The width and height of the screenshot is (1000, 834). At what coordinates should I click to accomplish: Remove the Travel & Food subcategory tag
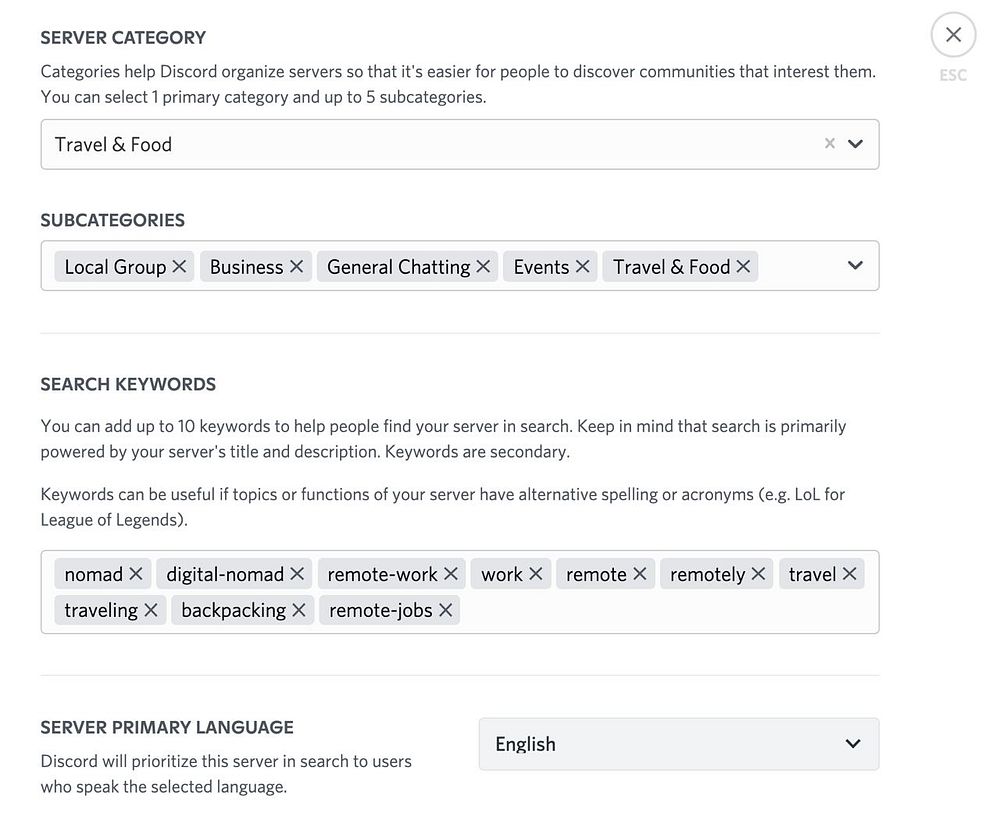[x=743, y=267]
